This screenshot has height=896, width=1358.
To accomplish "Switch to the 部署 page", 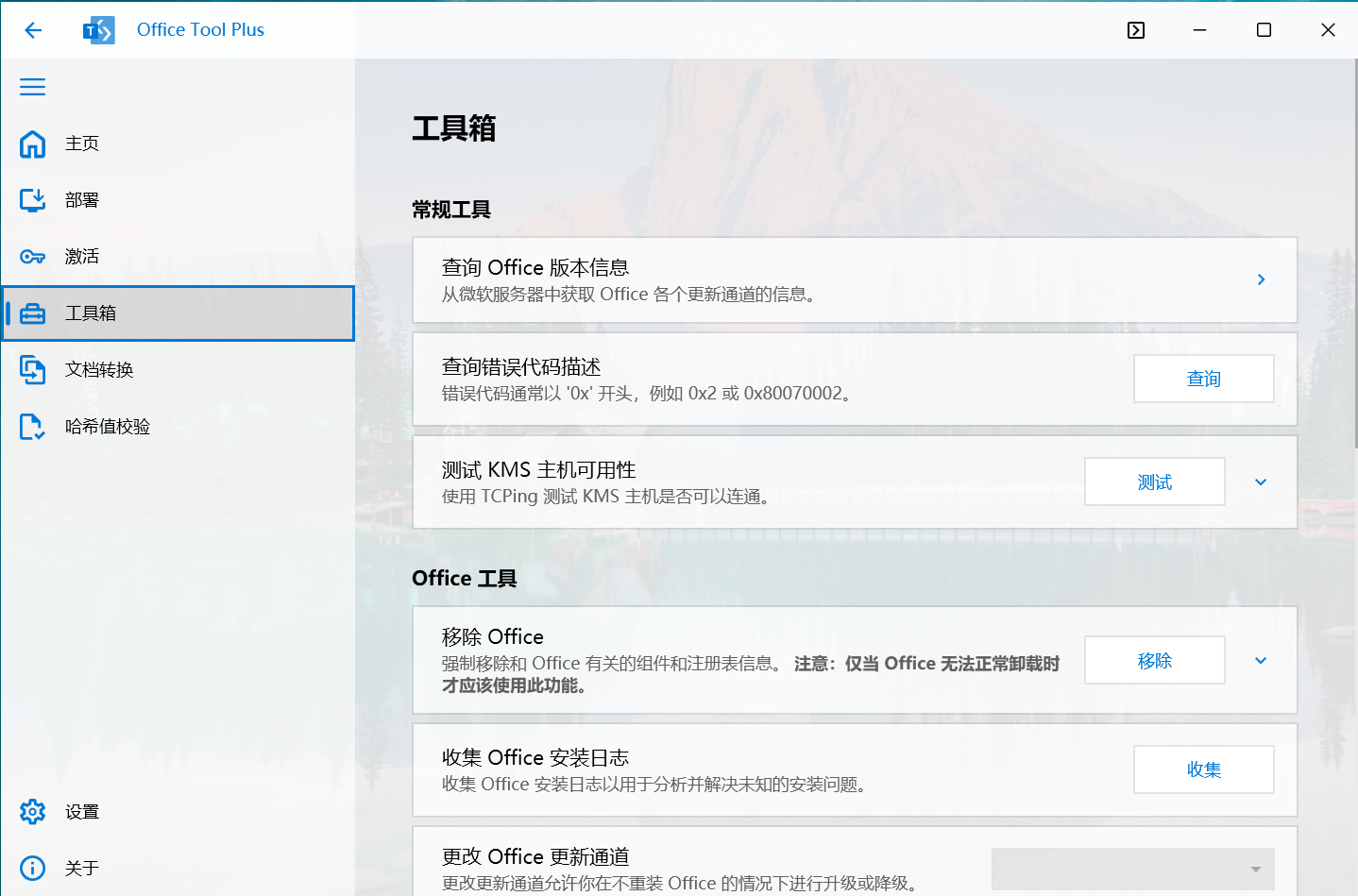I will [x=178, y=200].
